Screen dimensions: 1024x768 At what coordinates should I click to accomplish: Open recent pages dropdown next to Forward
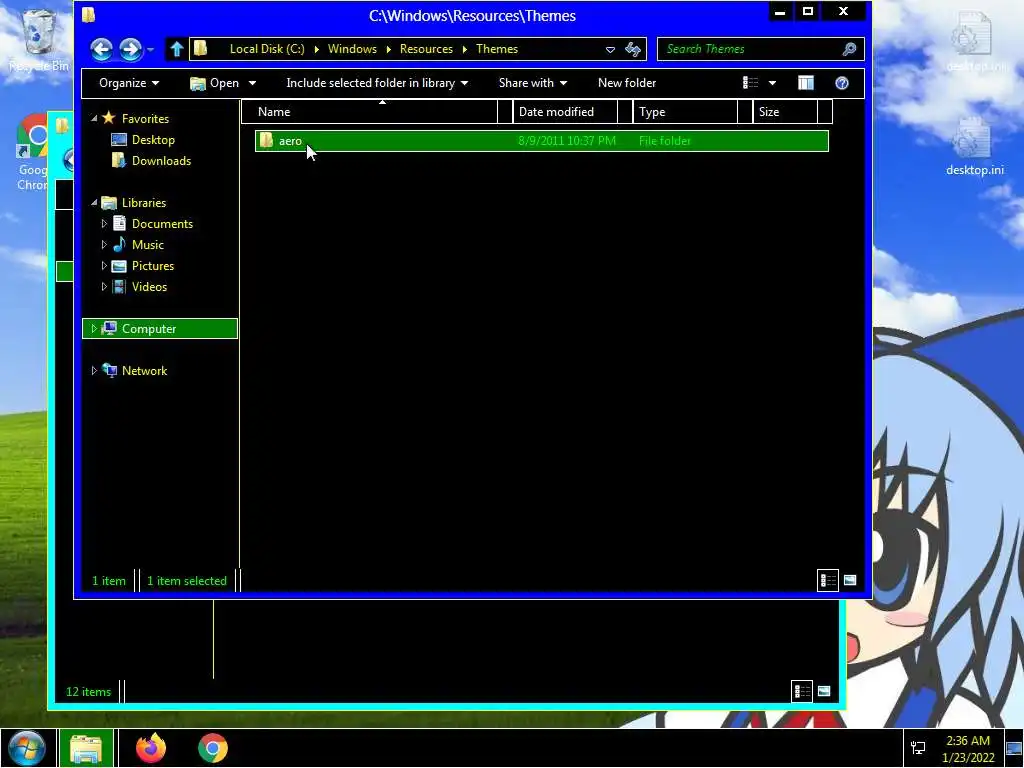[150, 50]
